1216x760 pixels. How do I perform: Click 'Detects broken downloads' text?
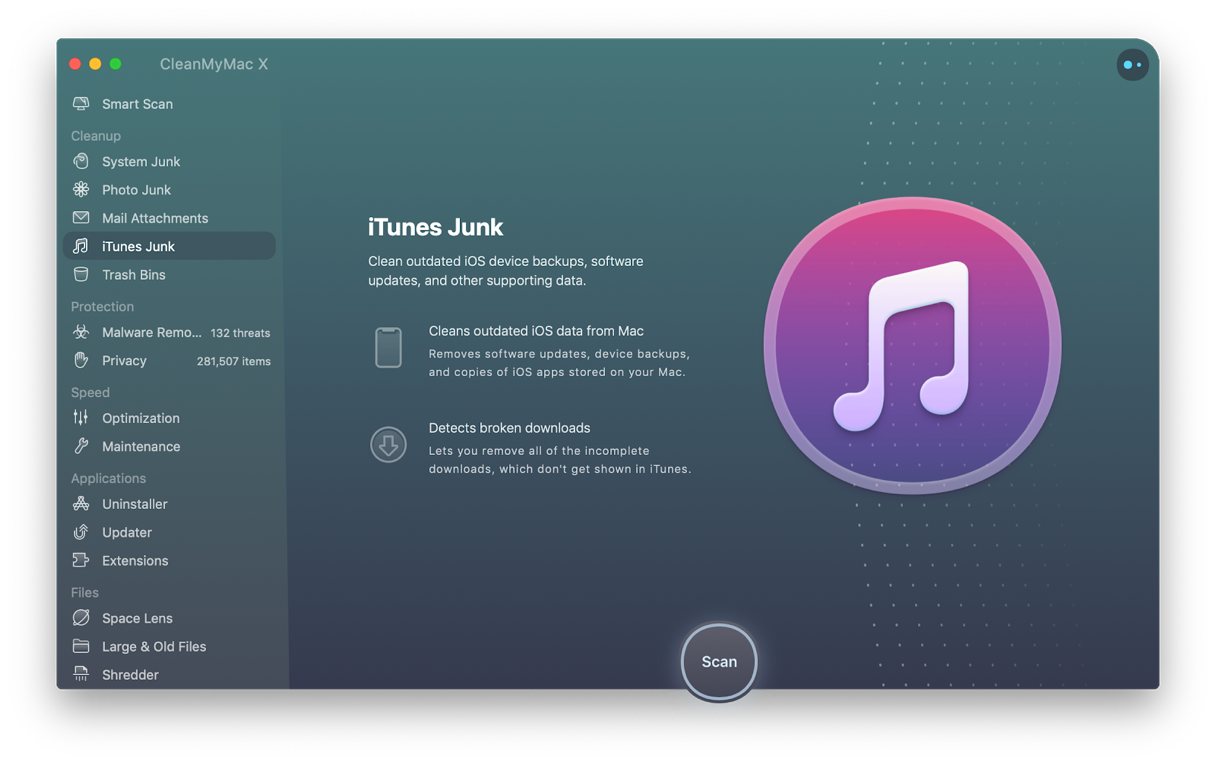[509, 428]
